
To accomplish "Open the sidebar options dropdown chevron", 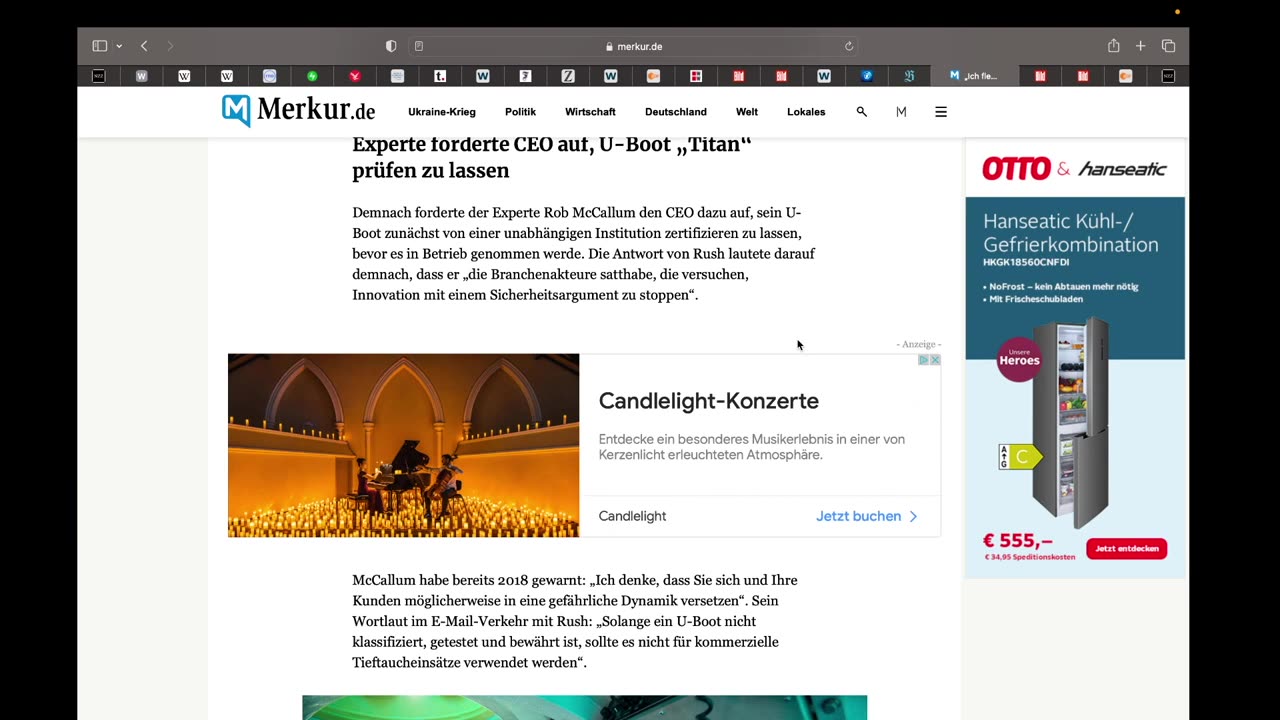I will (x=119, y=46).
